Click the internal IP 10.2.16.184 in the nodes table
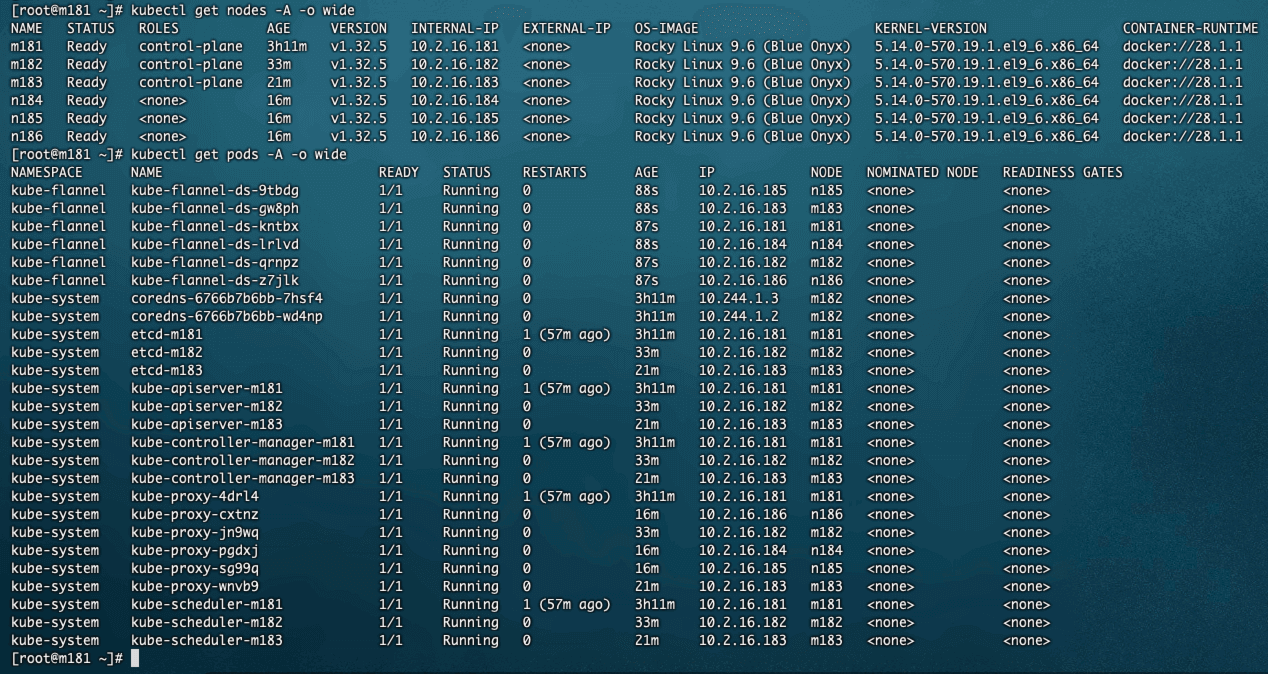Image resolution: width=1268 pixels, height=674 pixels. [x=454, y=100]
